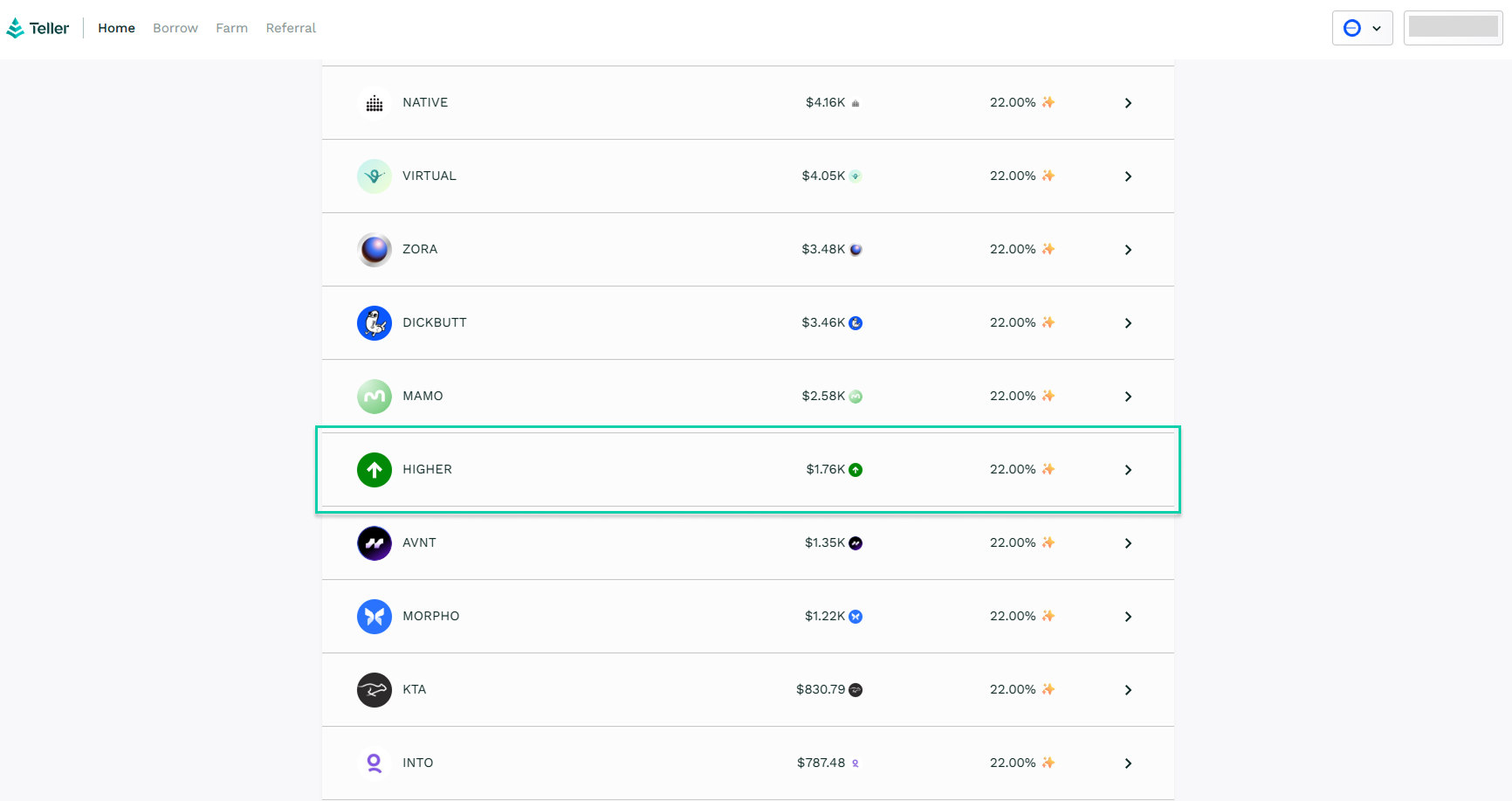Click the ZORA $3.48K amount
The width and height of the screenshot is (1512, 801).
coord(823,250)
